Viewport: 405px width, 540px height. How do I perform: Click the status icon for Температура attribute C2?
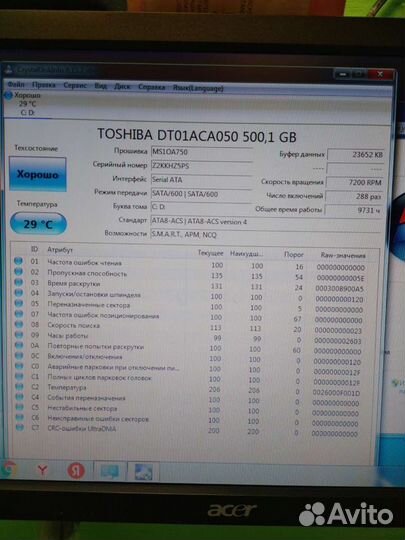20,387
